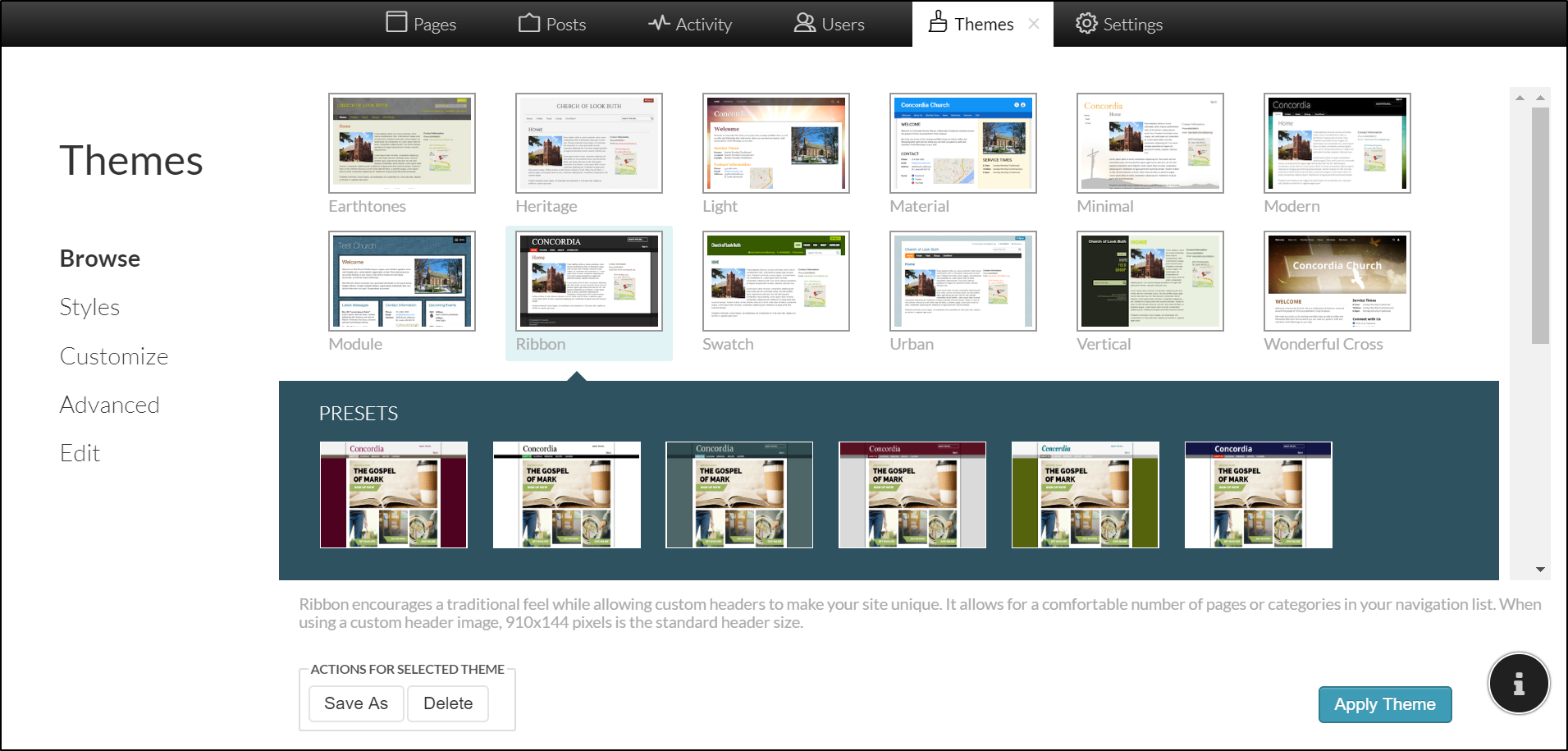Open Users via the people icon
This screenshot has width=1568, height=751.
click(804, 22)
